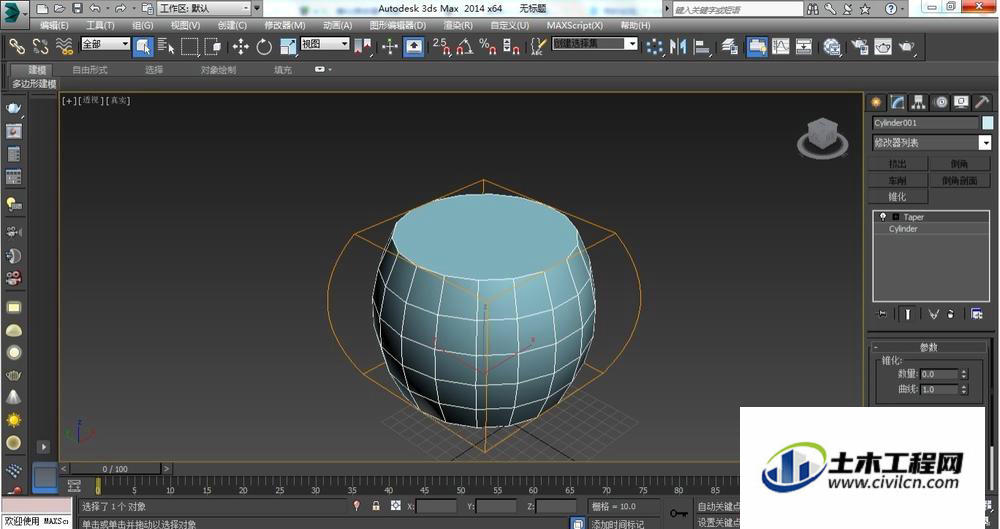Viewport: 1000px width, 529px height.
Task: Activate the Select Object tool
Action: click(143, 47)
